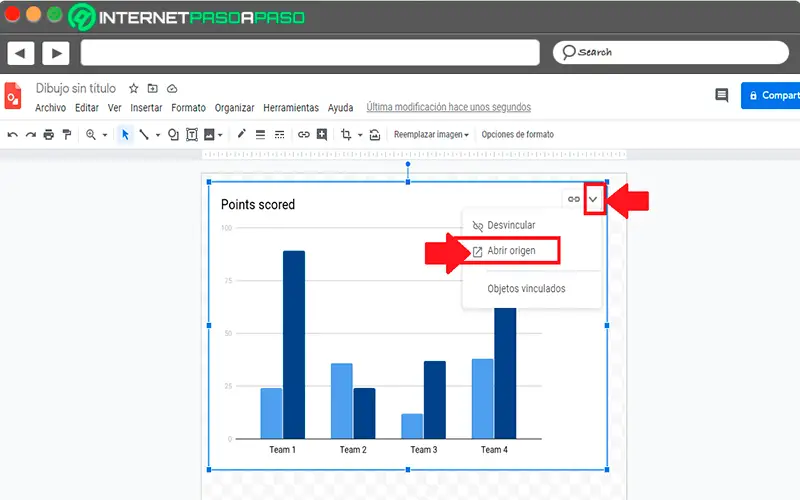Open the linked chart options chevron
Image resolution: width=800 pixels, height=500 pixels.
(x=593, y=199)
